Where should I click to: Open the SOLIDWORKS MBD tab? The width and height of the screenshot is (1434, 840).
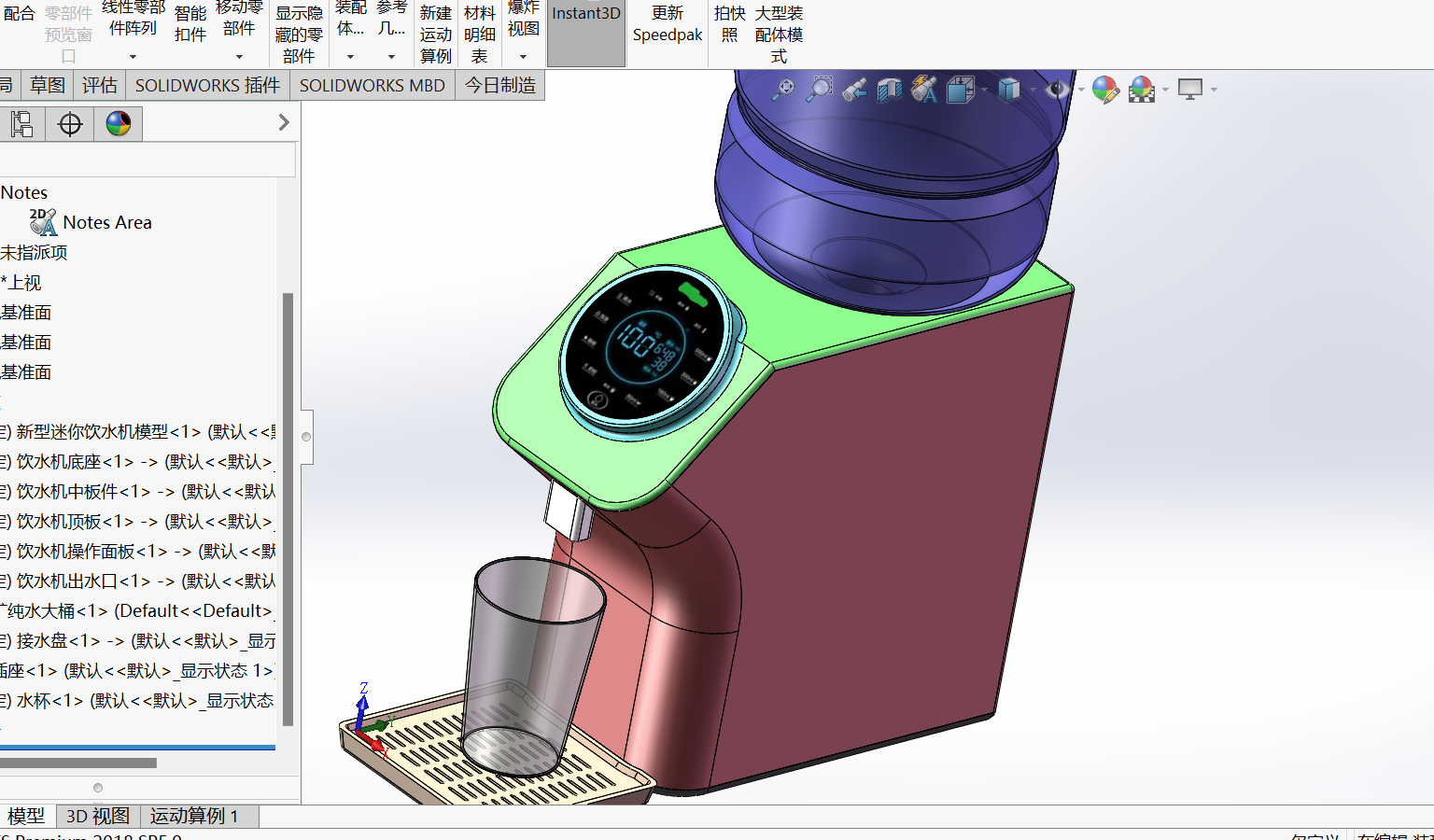click(373, 85)
